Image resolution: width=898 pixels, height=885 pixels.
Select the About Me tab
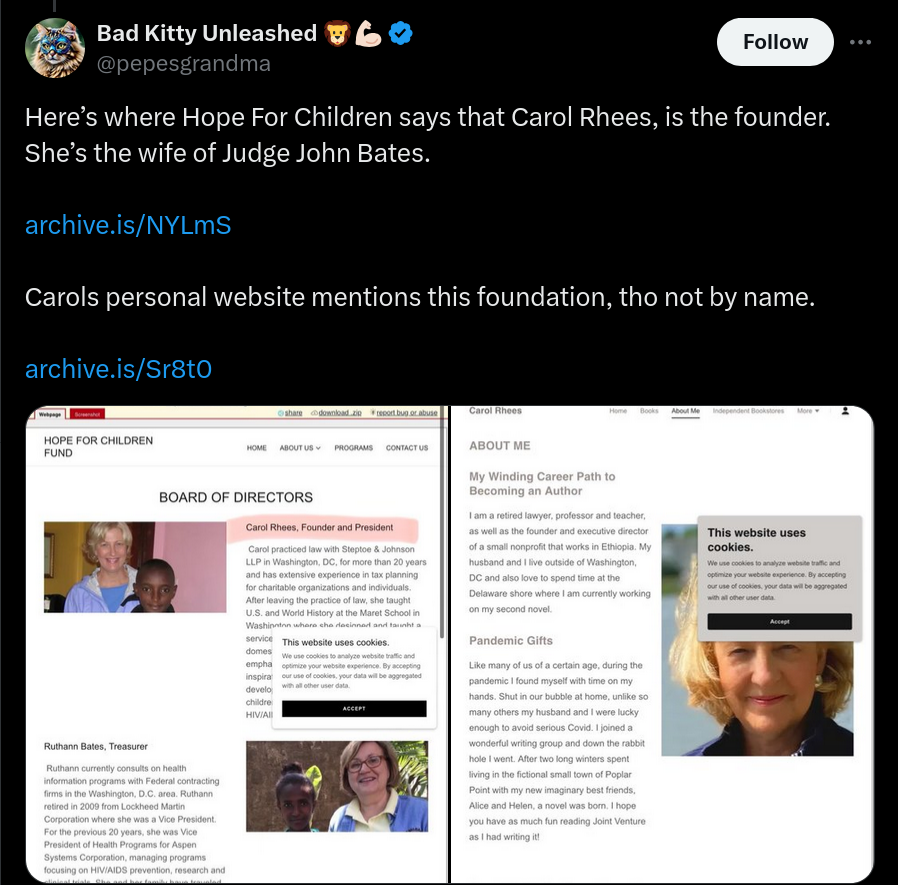click(686, 411)
